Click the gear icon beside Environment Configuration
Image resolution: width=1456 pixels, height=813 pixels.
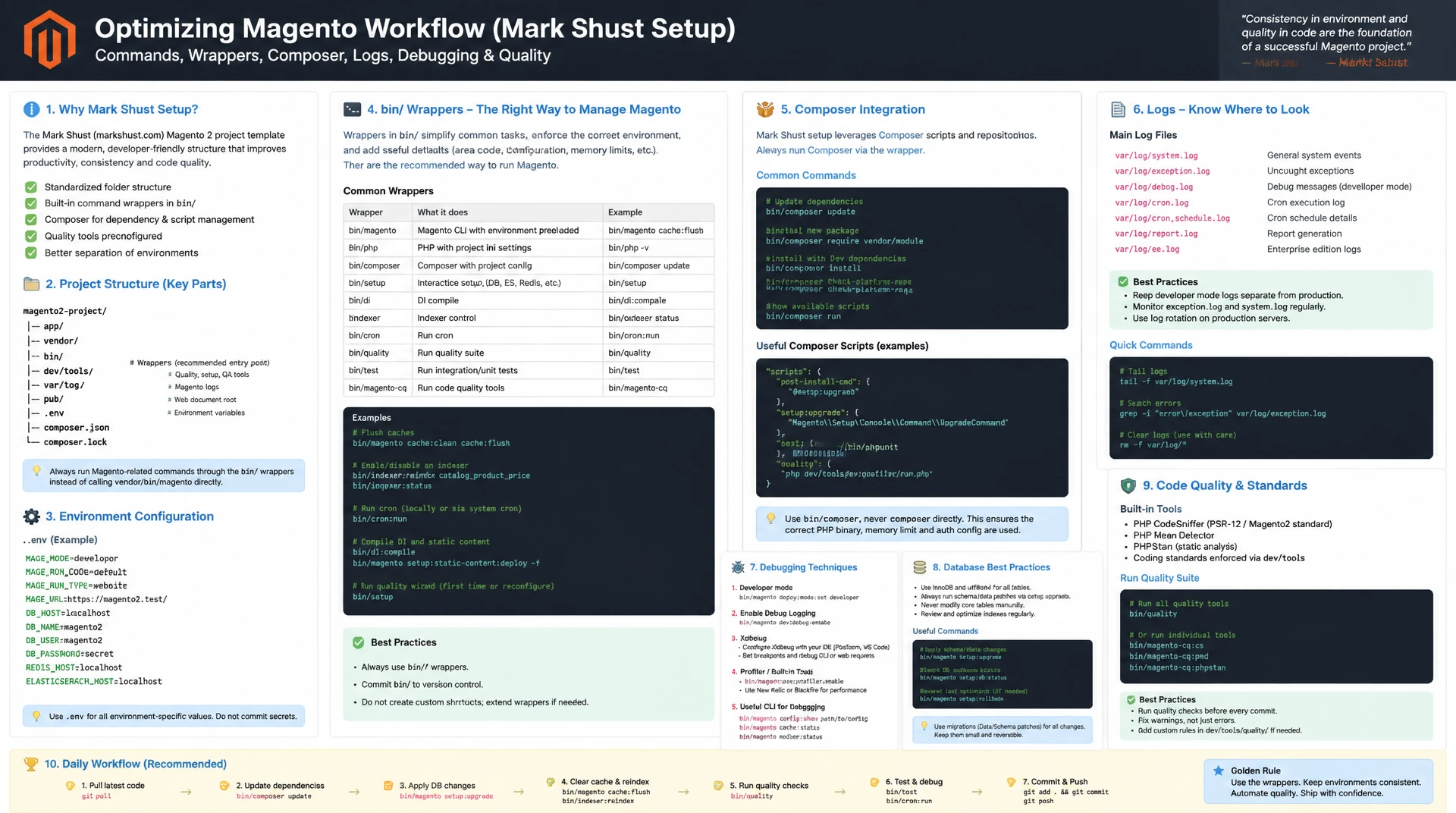point(31,516)
